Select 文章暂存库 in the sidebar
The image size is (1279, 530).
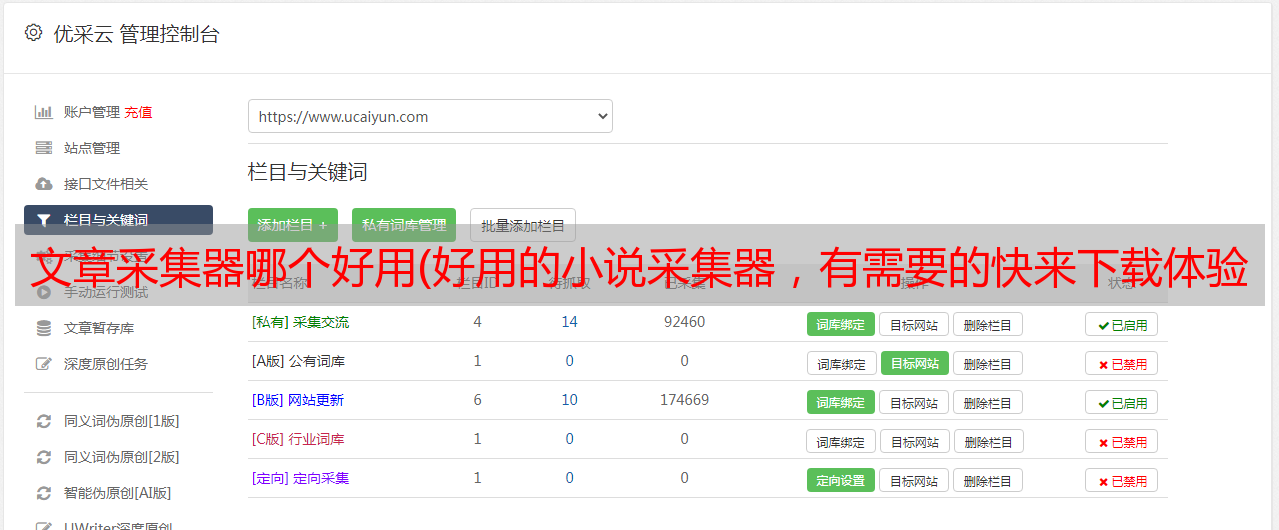click(x=99, y=328)
